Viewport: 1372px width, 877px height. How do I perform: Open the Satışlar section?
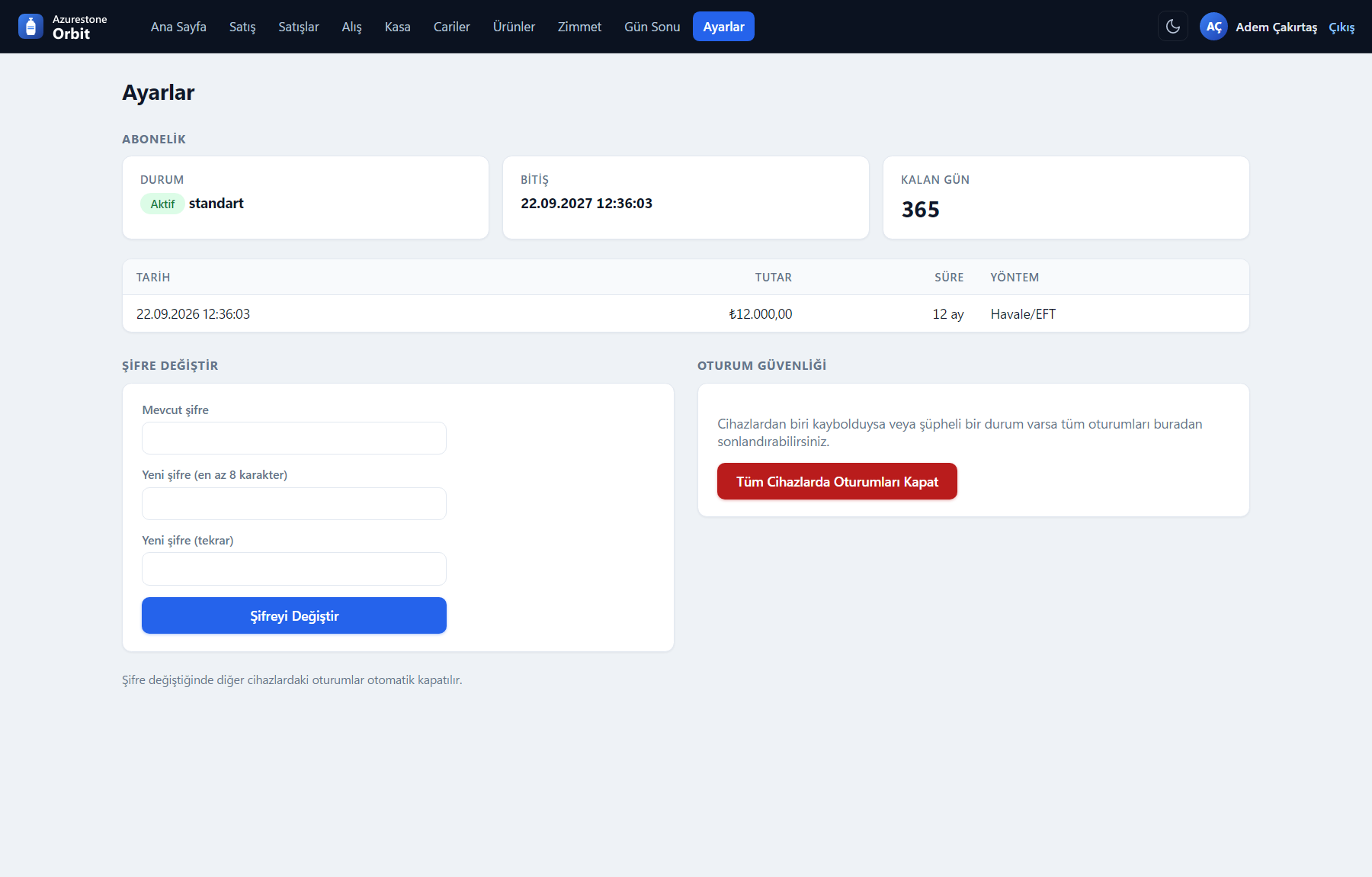(x=299, y=27)
